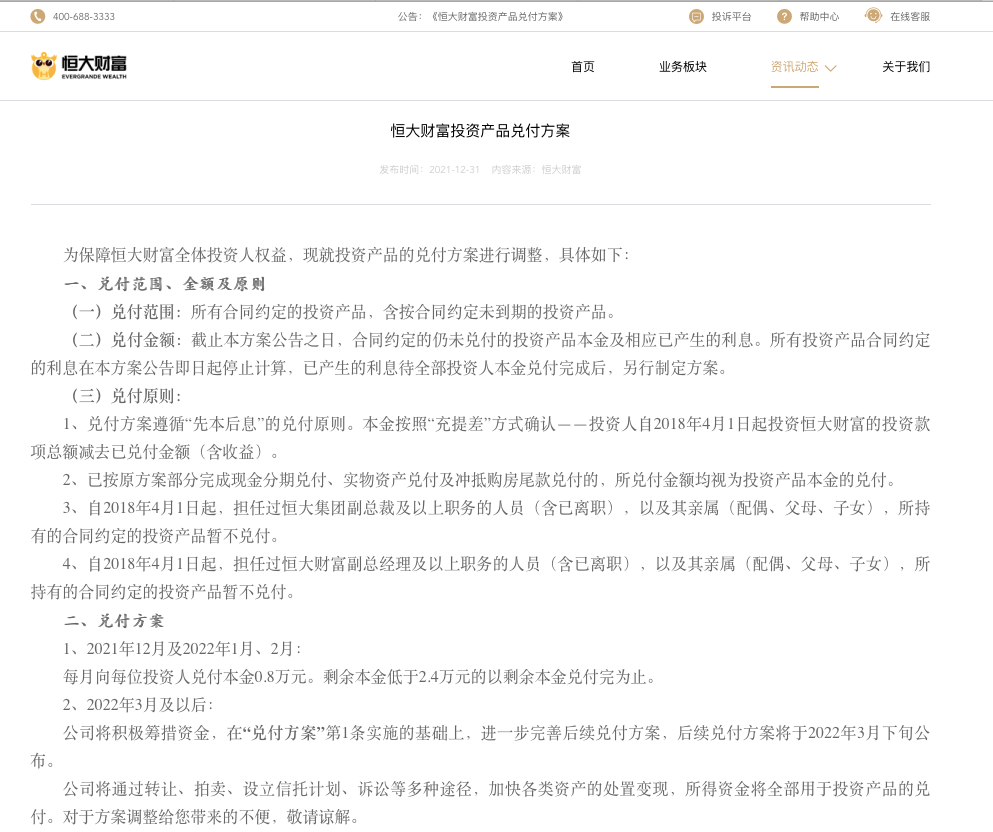Click the online customer service icon
Image resolution: width=993 pixels, height=832 pixels.
(x=873, y=16)
